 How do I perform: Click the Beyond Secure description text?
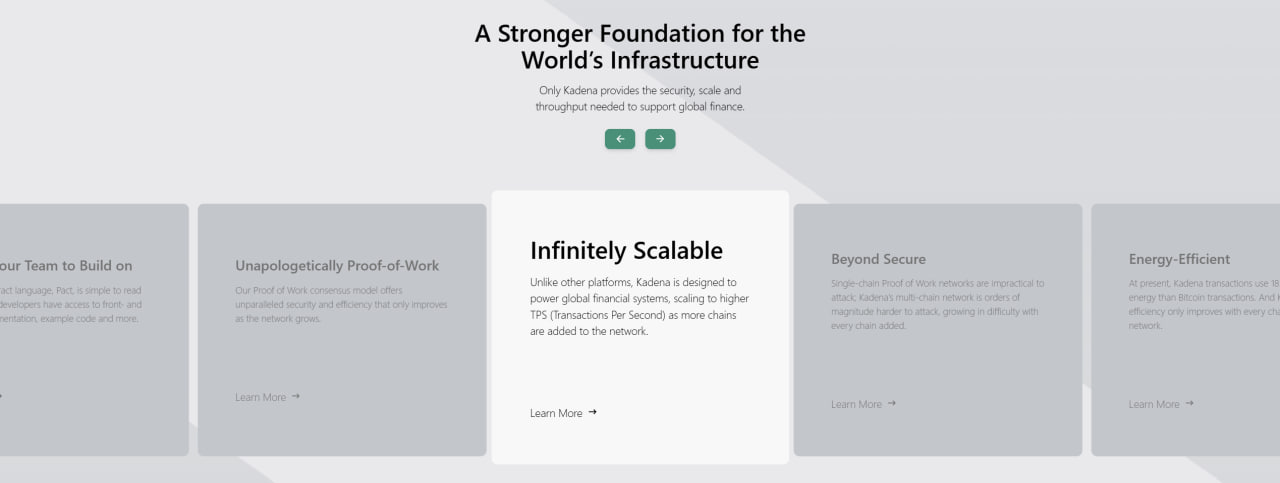(x=937, y=304)
